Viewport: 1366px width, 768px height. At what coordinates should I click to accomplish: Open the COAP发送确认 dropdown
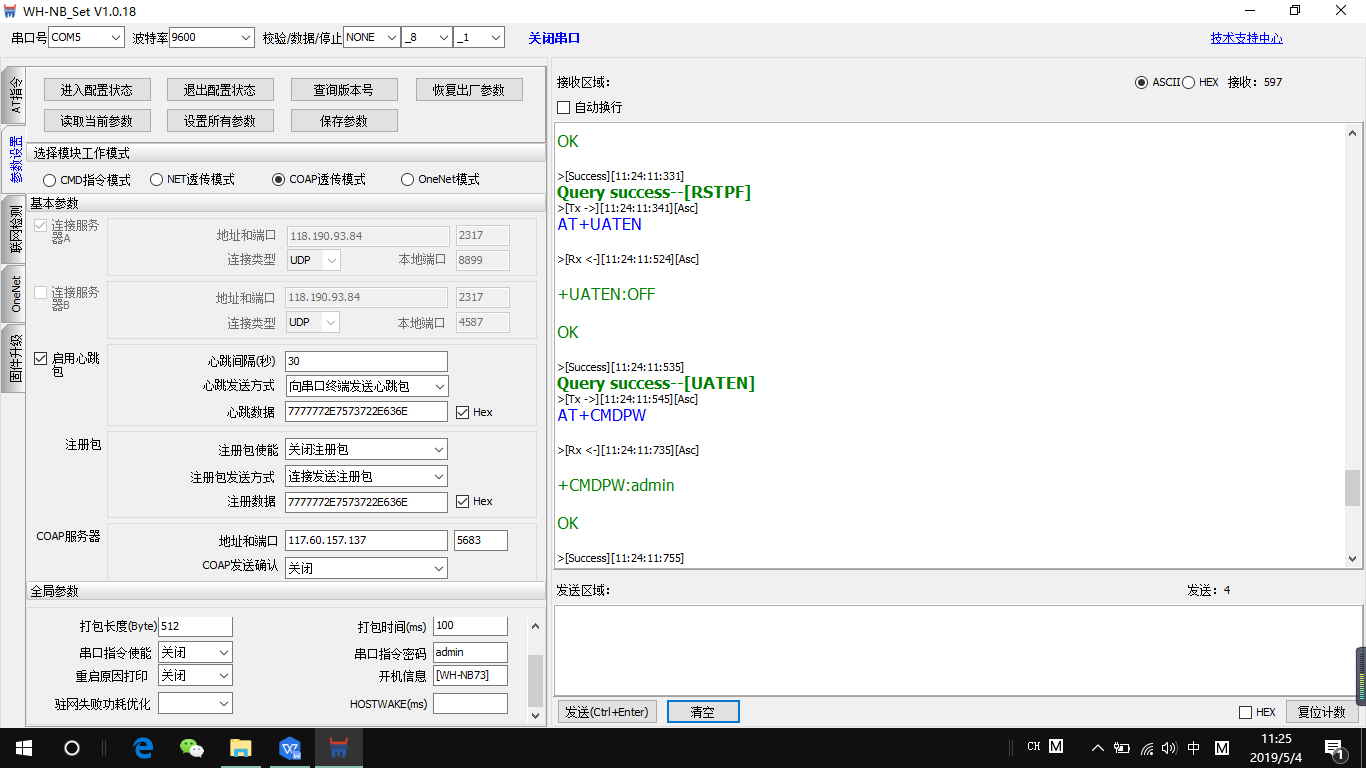click(x=366, y=568)
